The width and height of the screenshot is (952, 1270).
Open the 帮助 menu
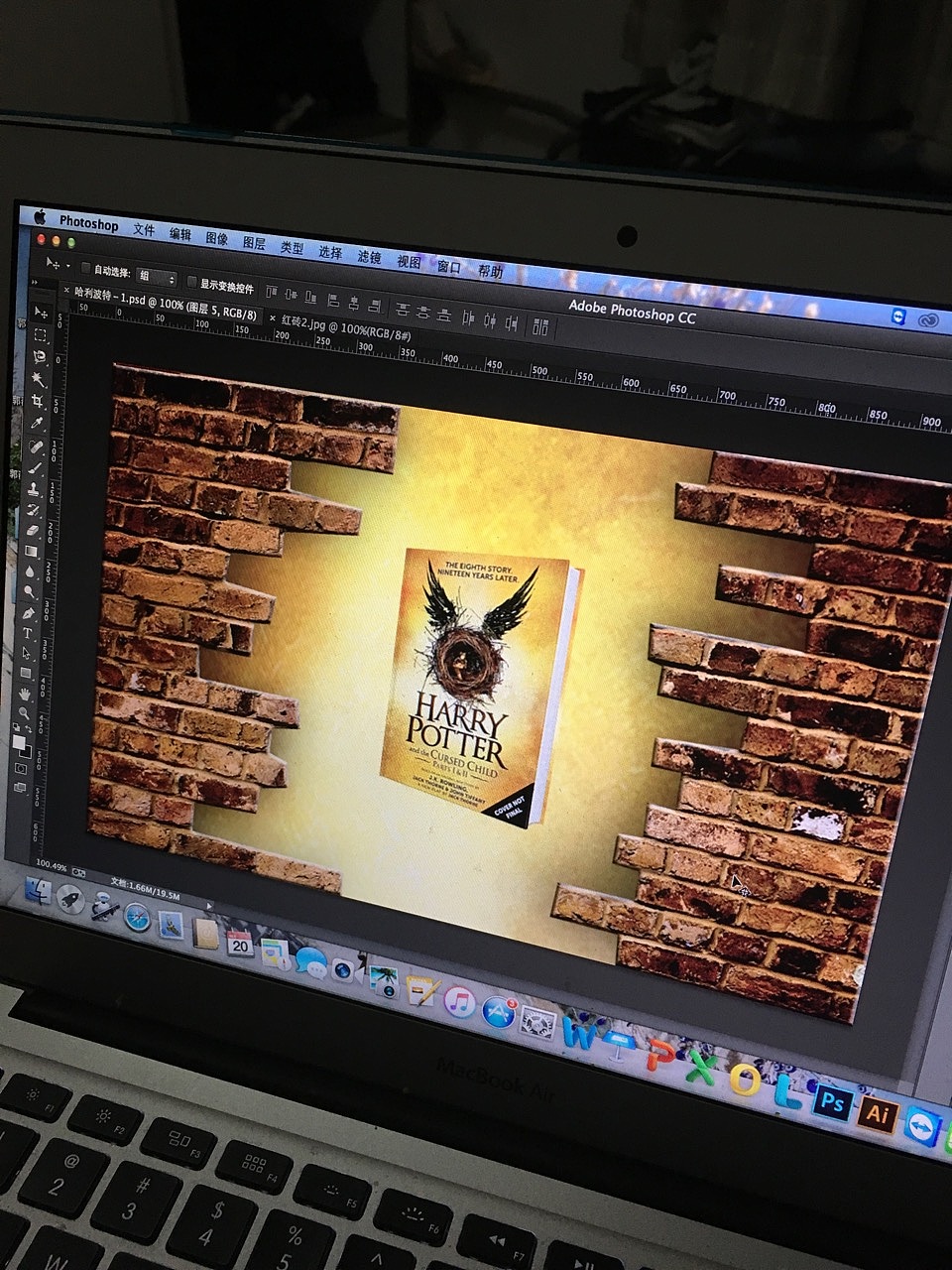[491, 271]
